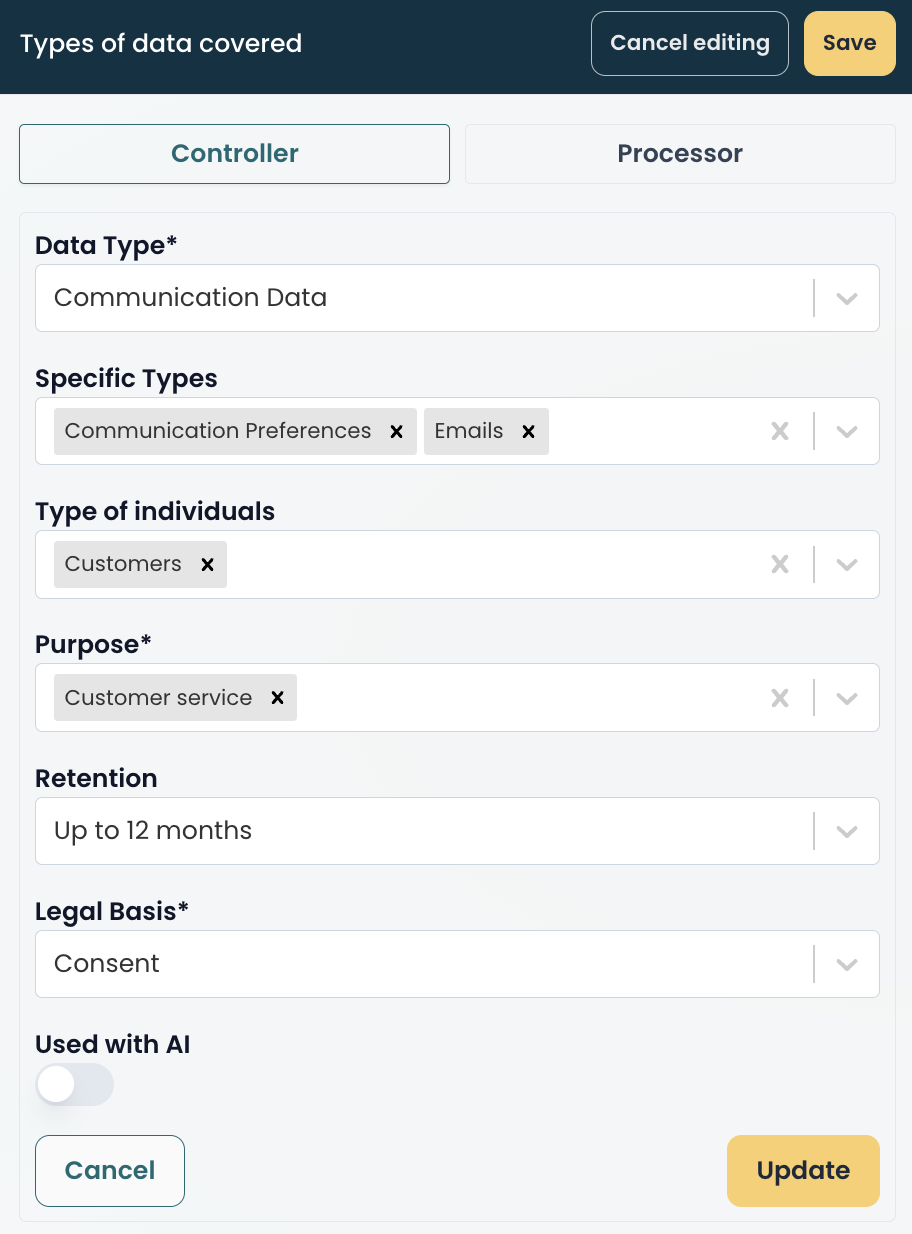Clear the Type of individuals field
This screenshot has width=912, height=1234.
coord(780,564)
